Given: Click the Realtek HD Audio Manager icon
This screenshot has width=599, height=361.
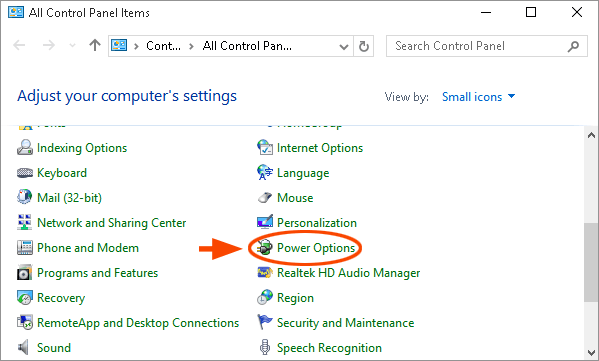Looking at the screenshot, I should [x=265, y=273].
